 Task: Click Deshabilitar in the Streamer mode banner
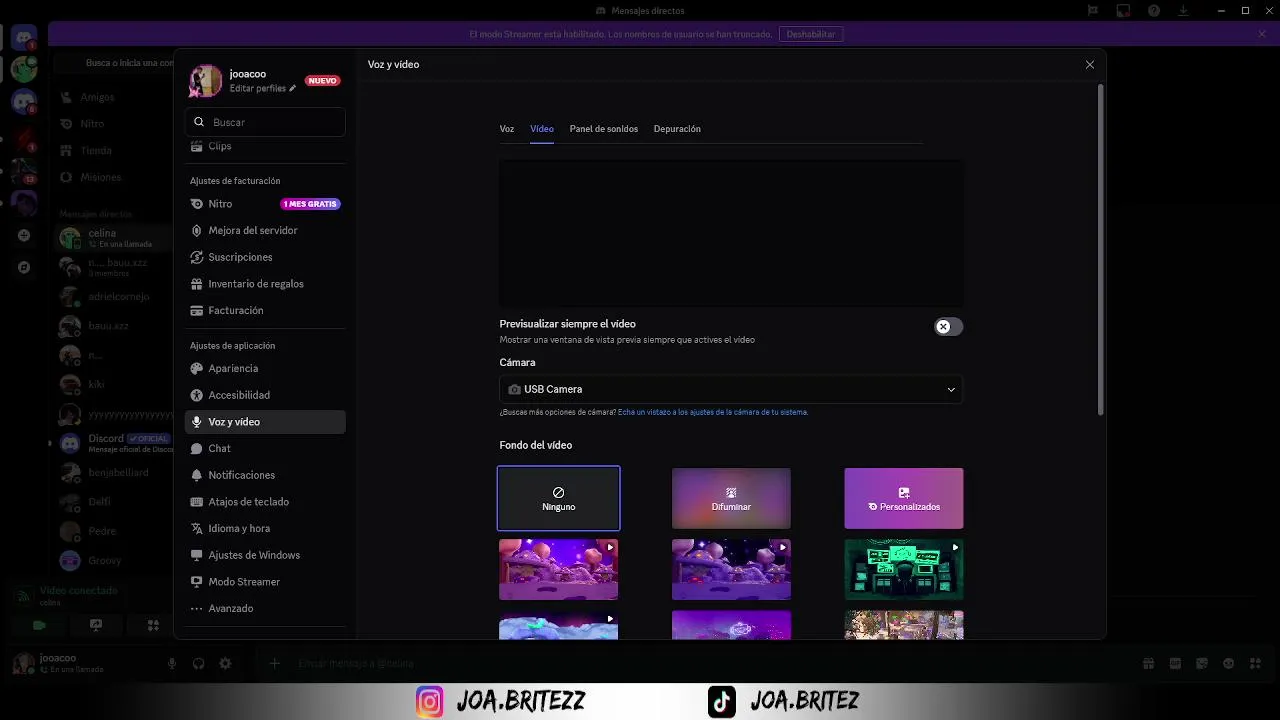(x=811, y=34)
